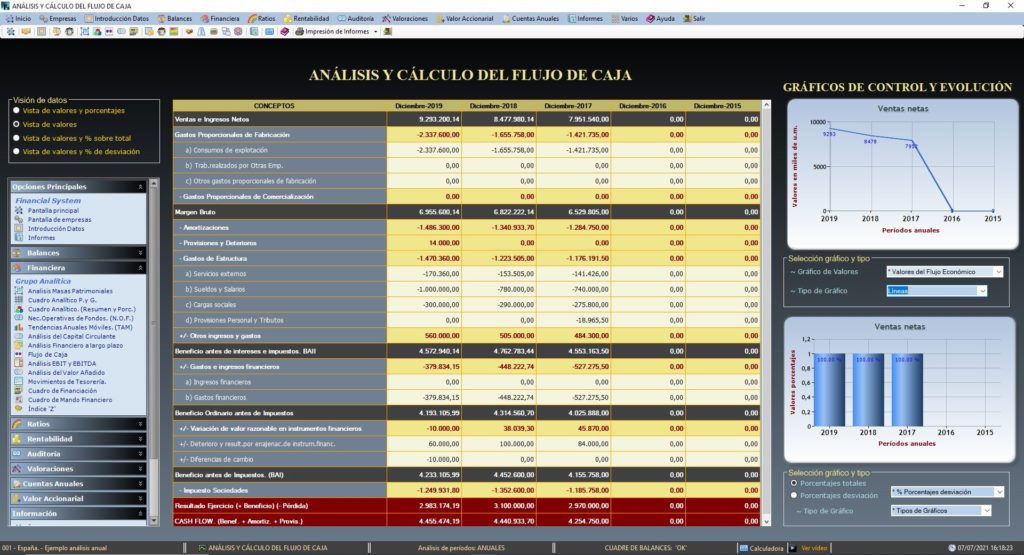Click the Análisis Financiero a largo plazo icon
The height and width of the screenshot is (555, 1024).
pos(18,346)
